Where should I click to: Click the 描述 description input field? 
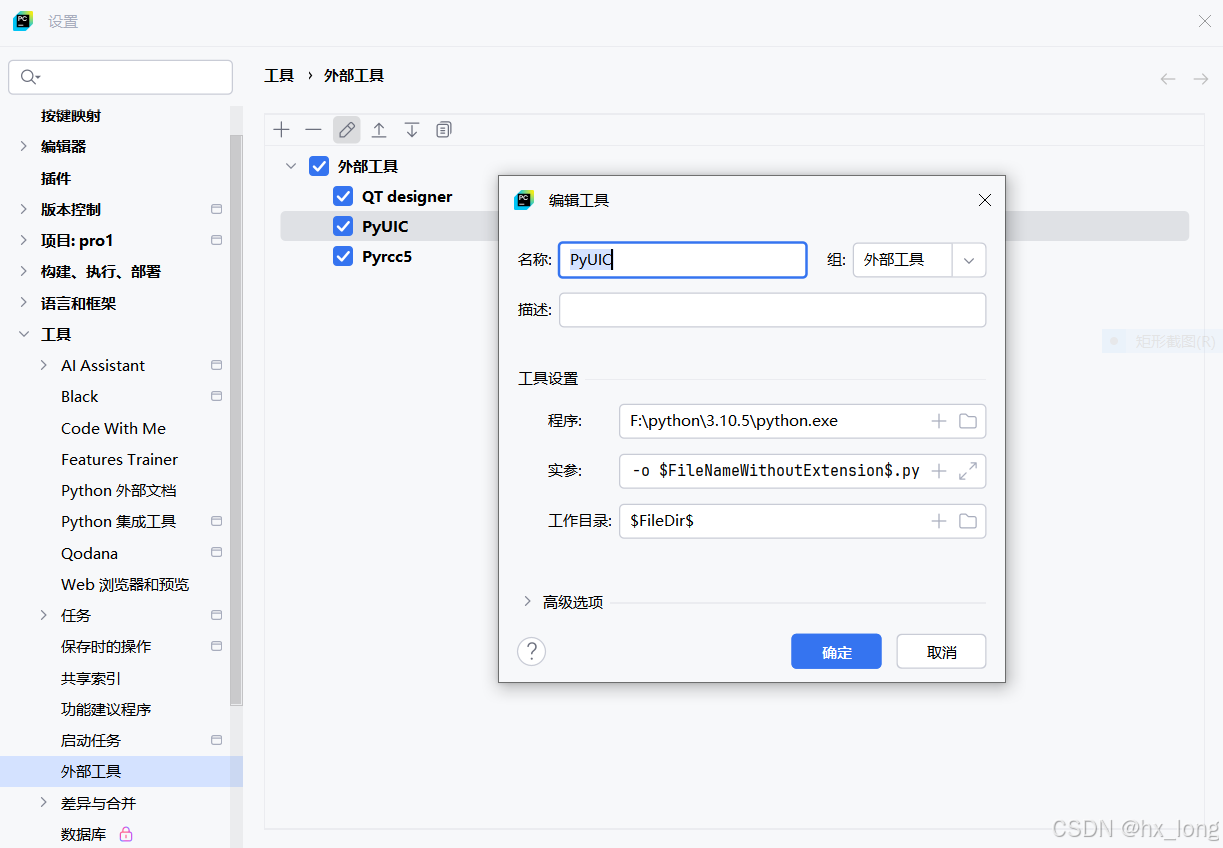click(772, 310)
